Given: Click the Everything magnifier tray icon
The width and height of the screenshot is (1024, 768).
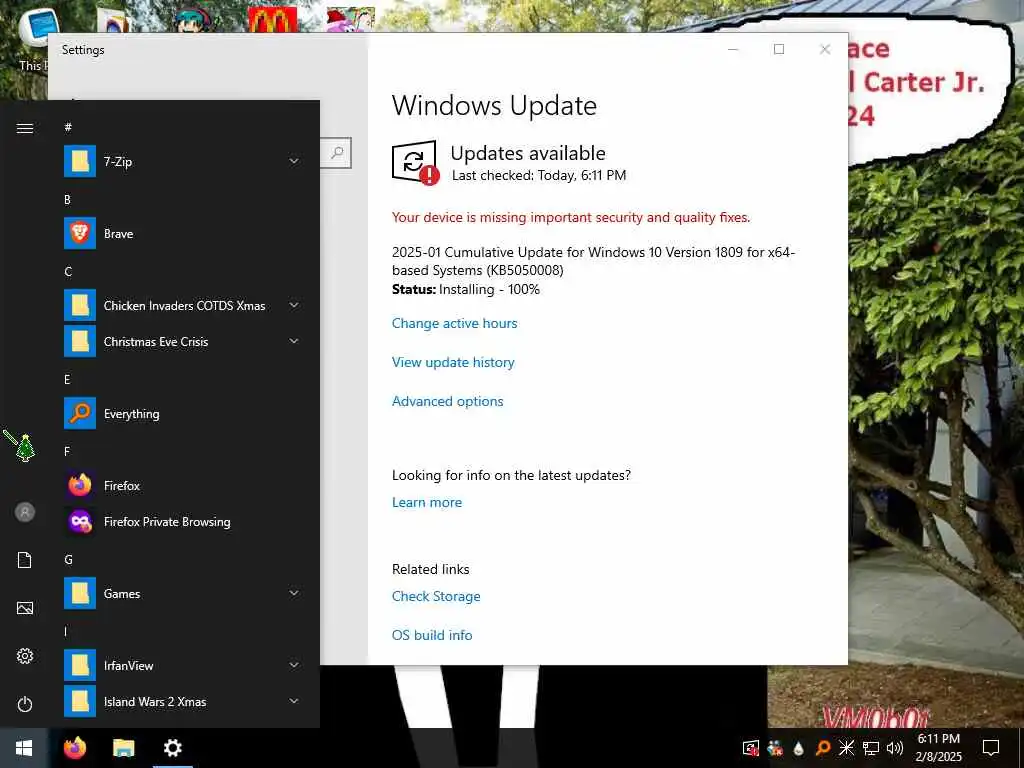Looking at the screenshot, I should pos(823,748).
